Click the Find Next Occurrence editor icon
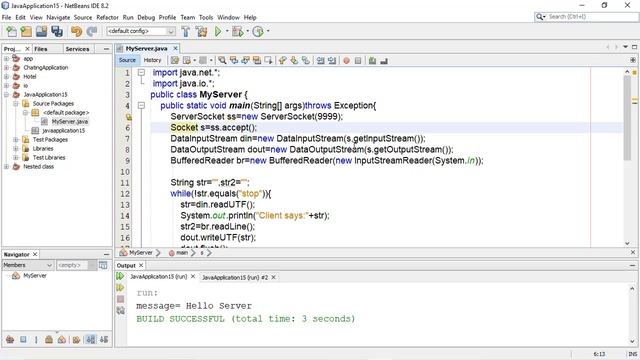Image resolution: width=640 pixels, height=360 pixels. [x=245, y=60]
